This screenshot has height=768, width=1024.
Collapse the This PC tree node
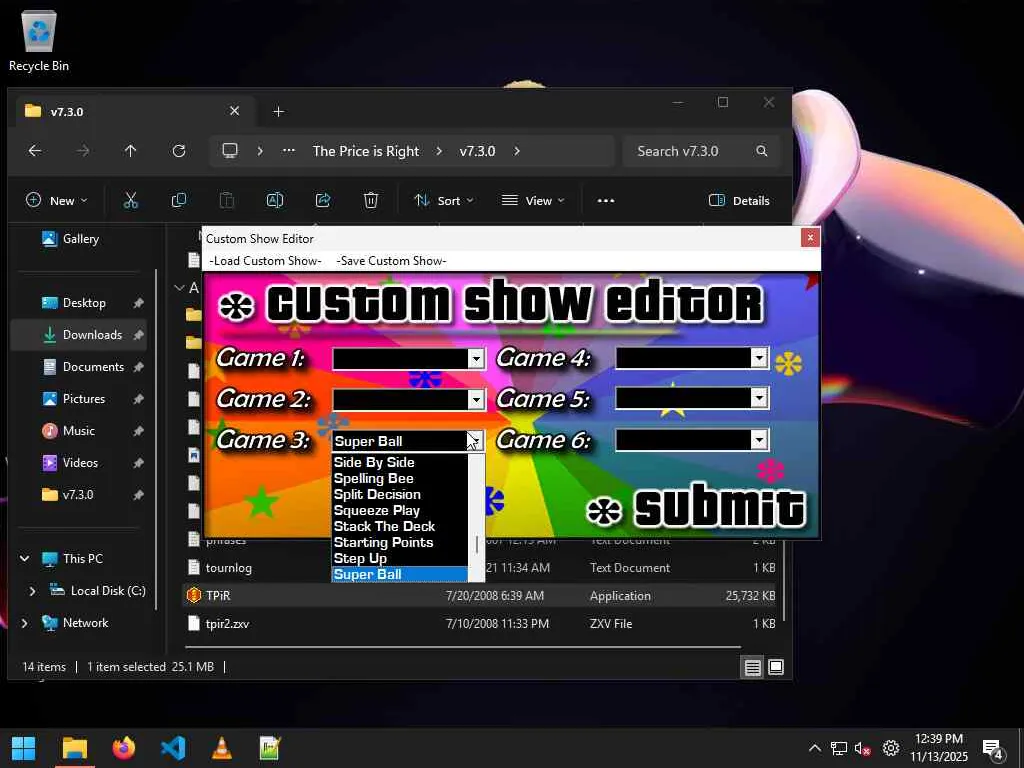click(25, 558)
